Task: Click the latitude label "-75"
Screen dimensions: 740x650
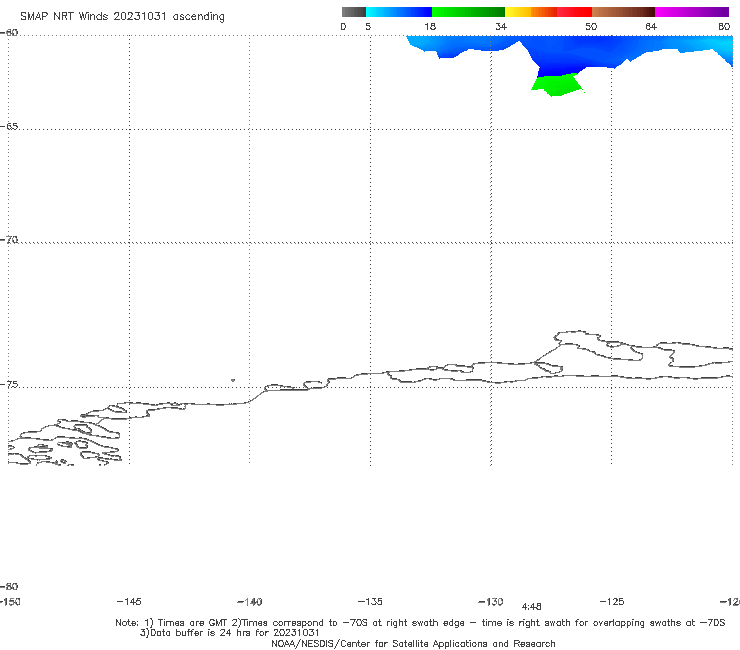Action: click(x=9, y=385)
